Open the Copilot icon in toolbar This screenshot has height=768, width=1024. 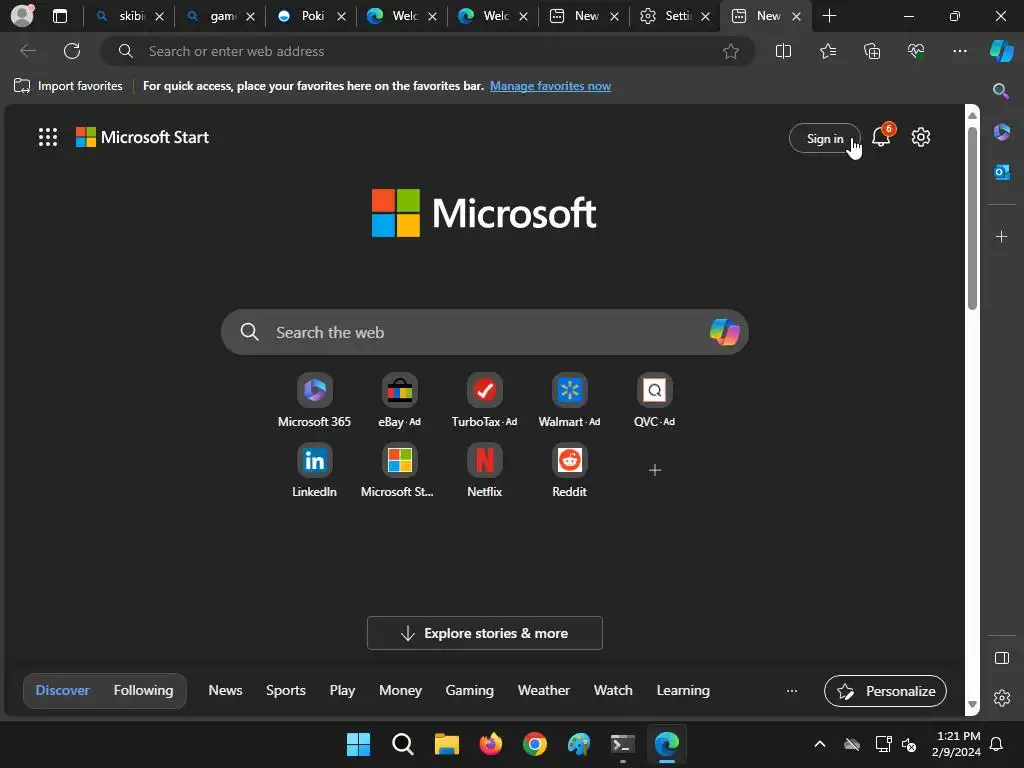[1002, 51]
